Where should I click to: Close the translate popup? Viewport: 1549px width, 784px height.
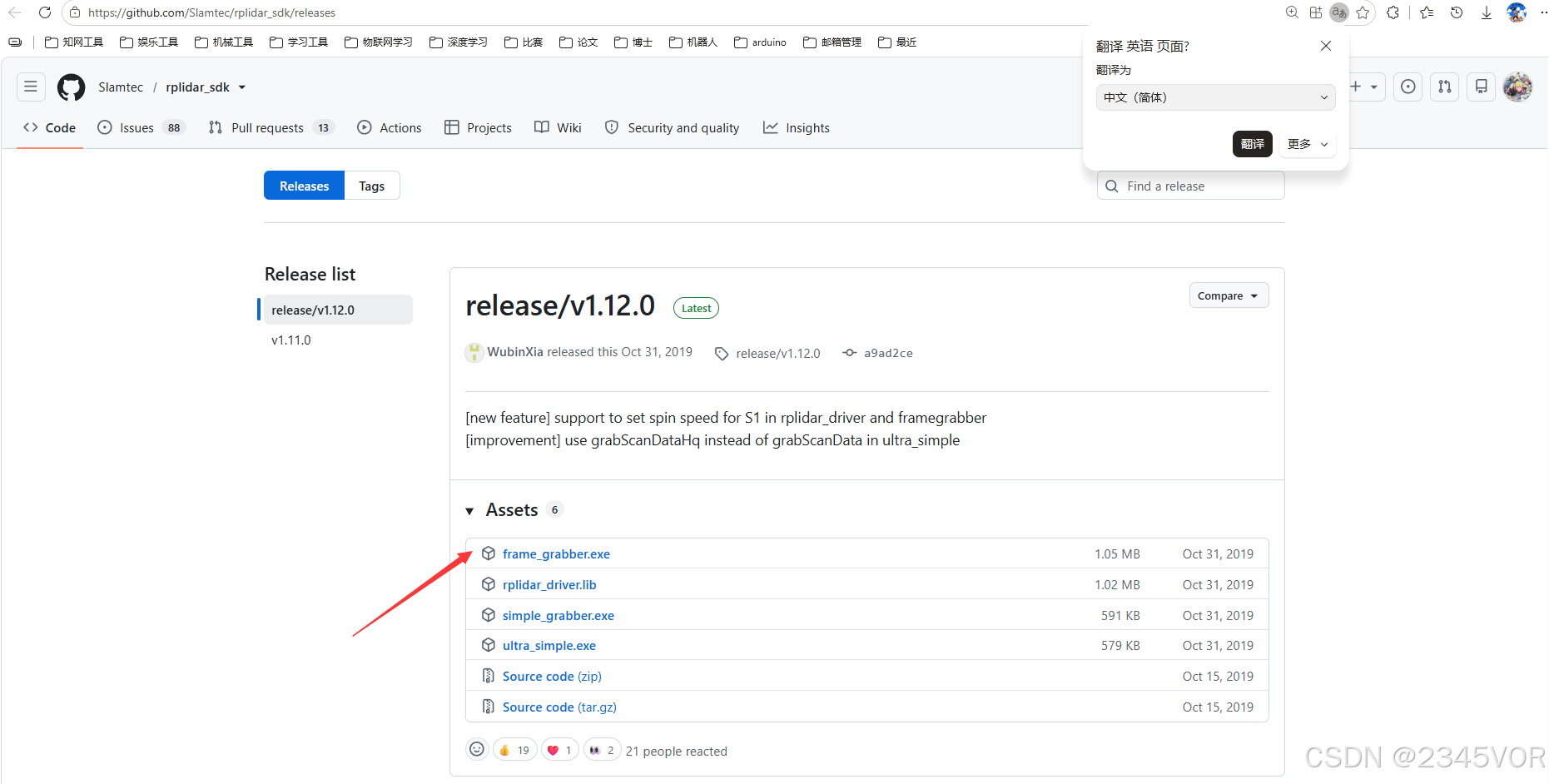tap(1326, 46)
